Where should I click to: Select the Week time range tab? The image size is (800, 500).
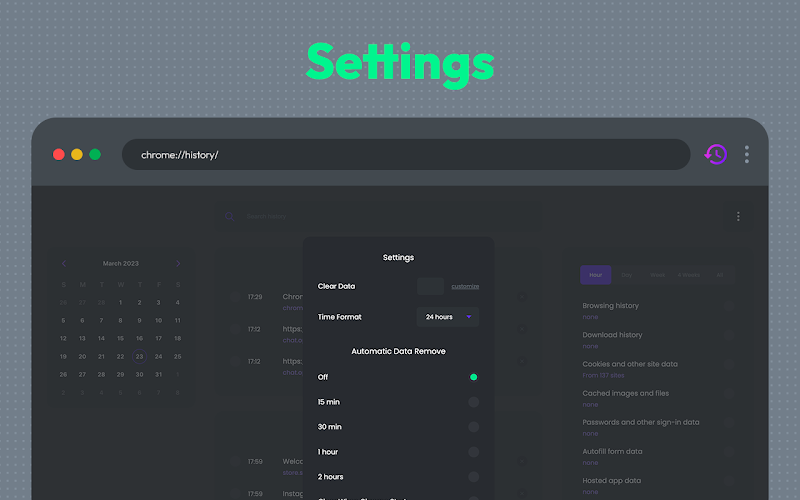[657, 275]
